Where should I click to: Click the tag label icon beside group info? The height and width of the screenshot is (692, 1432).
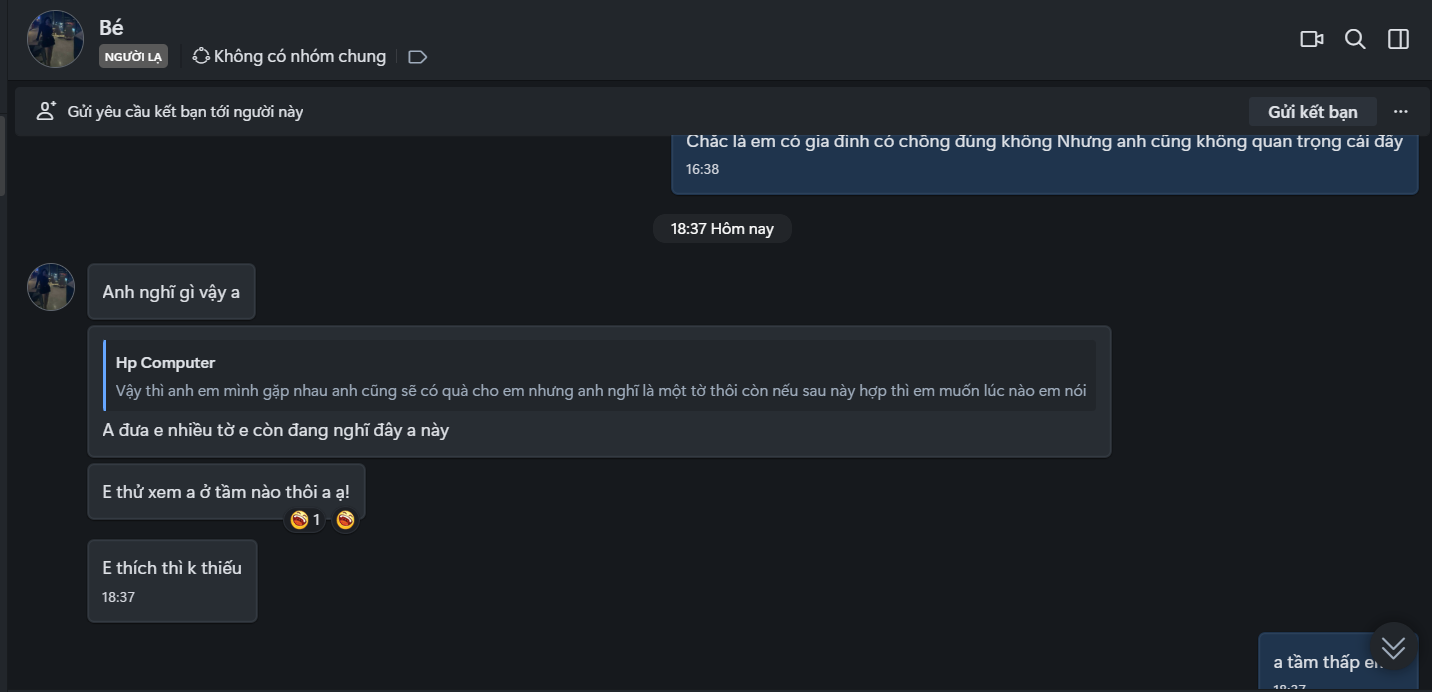[418, 57]
